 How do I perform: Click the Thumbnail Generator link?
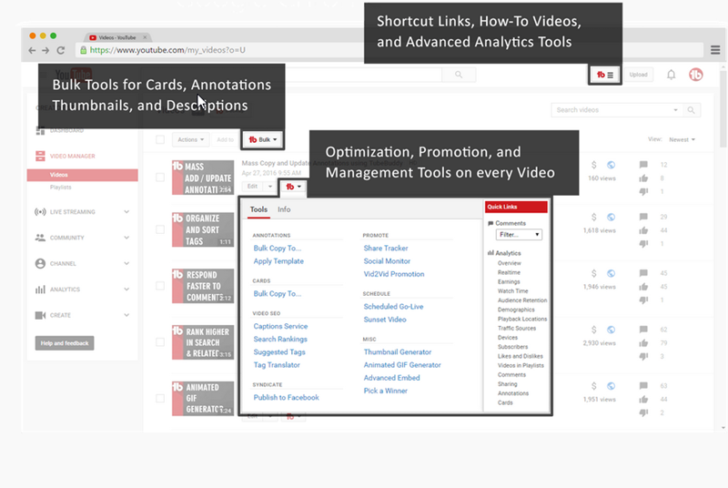pyautogui.click(x=397, y=352)
